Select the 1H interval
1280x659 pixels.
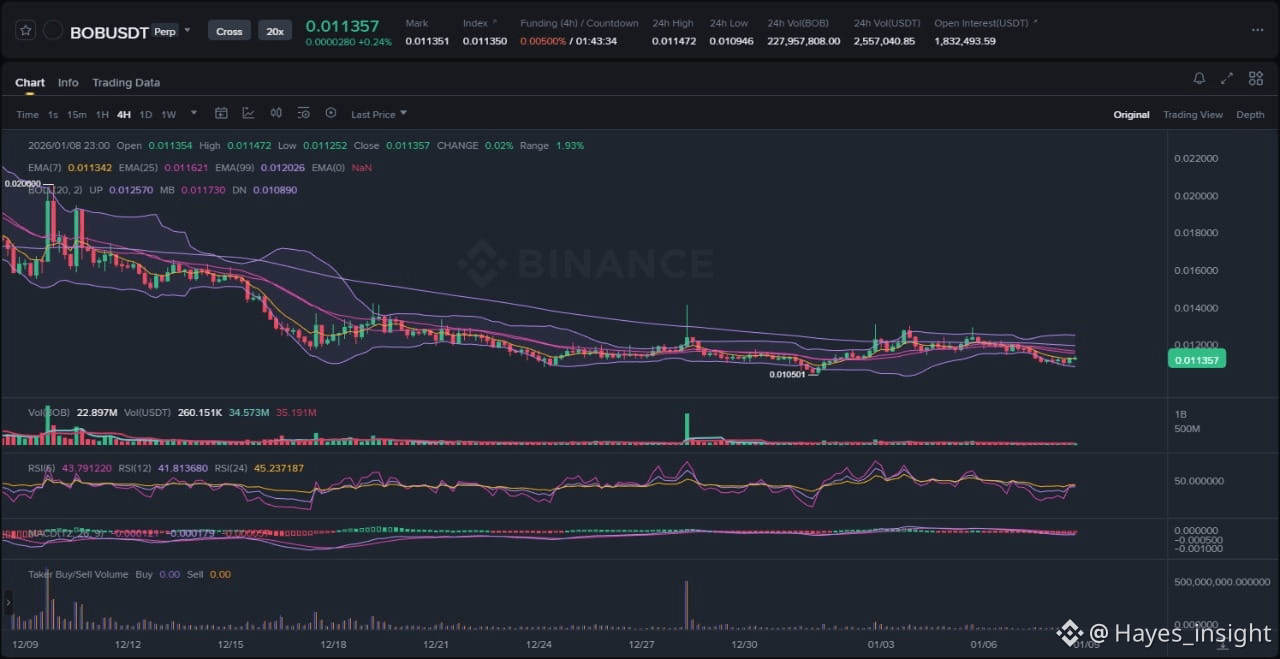coord(102,114)
